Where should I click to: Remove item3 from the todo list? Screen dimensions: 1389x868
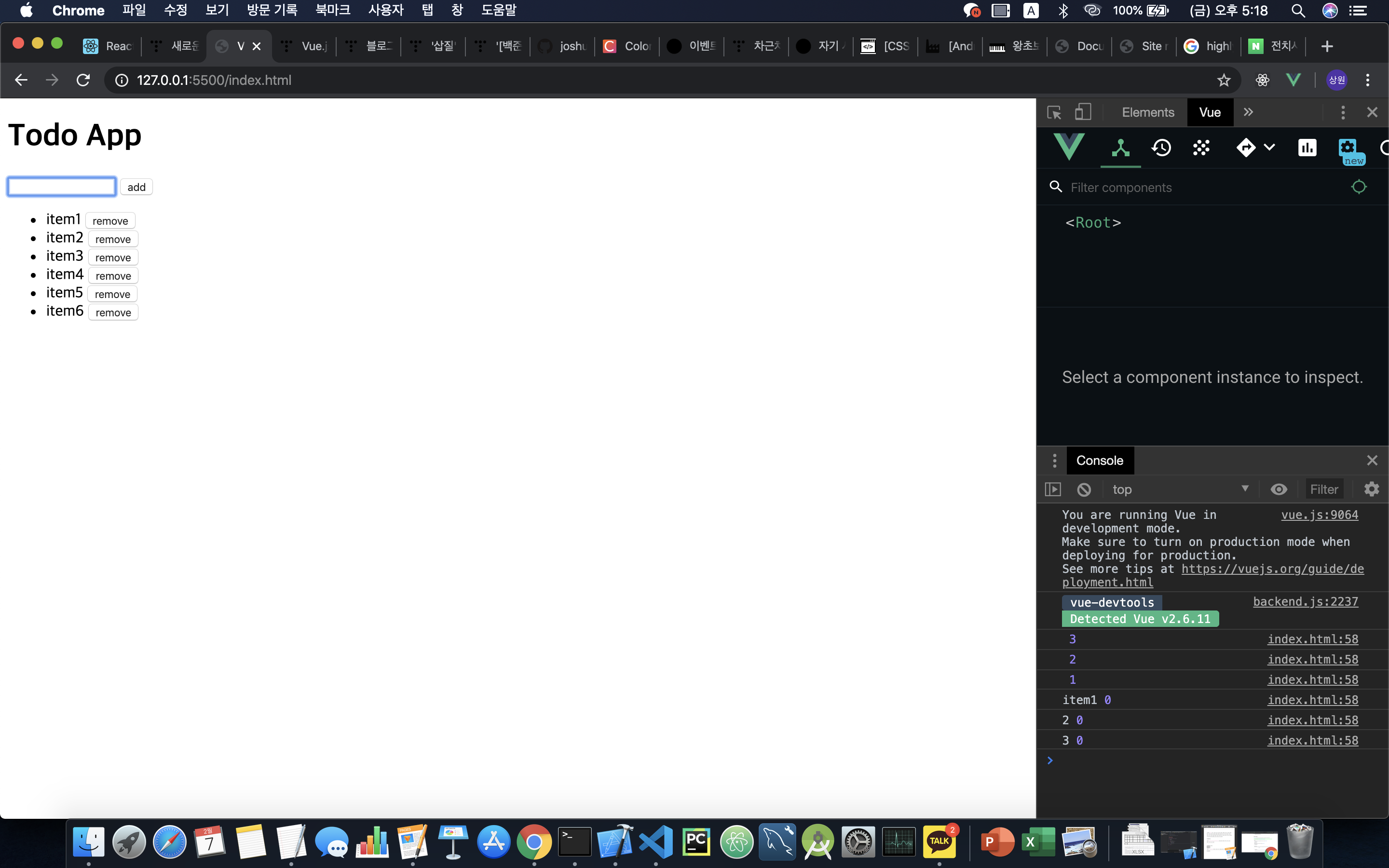click(x=113, y=258)
